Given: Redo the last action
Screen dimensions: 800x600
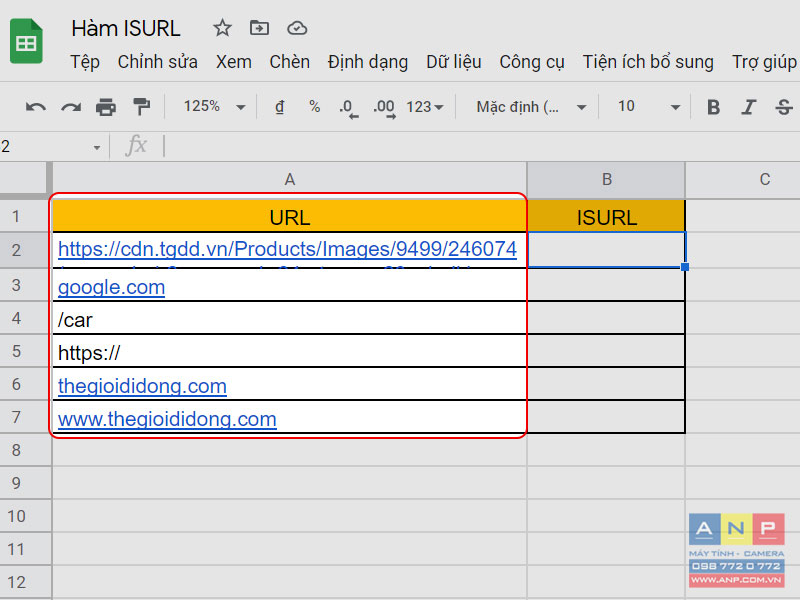Looking at the screenshot, I should coord(71,107).
